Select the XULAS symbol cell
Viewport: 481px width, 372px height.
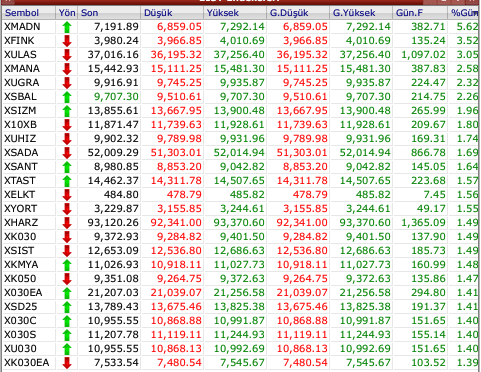pyautogui.click(x=29, y=55)
